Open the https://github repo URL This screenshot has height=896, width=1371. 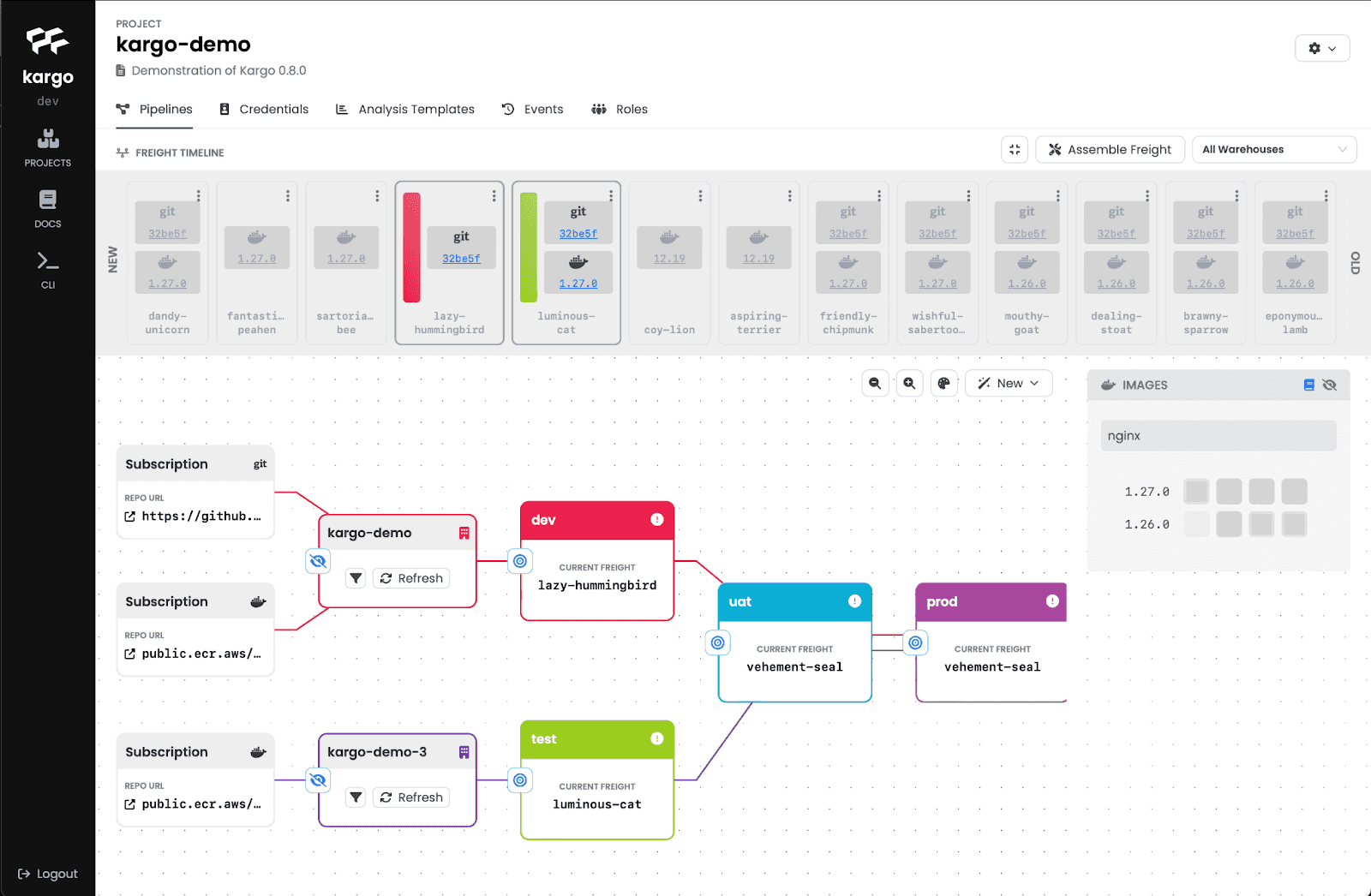click(x=201, y=517)
